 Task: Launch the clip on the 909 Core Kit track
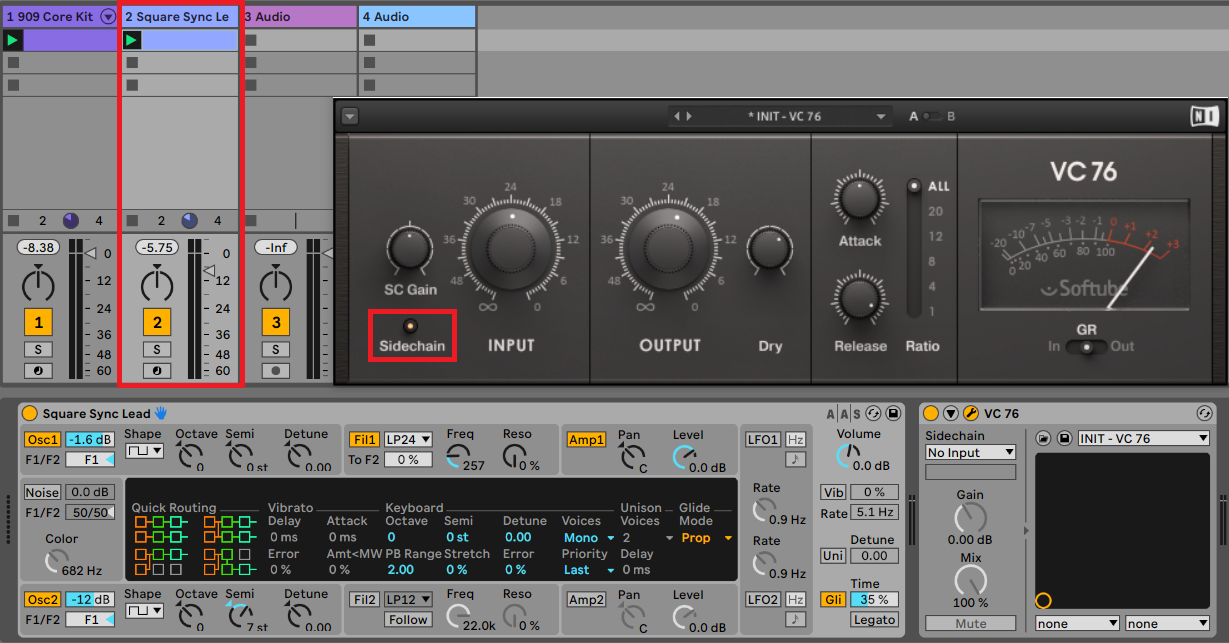pos(12,40)
